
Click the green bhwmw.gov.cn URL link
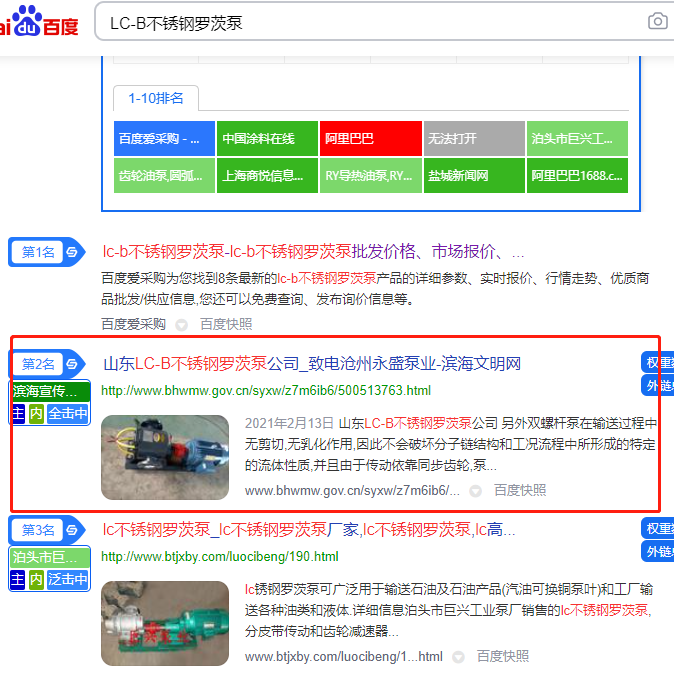pos(266,390)
